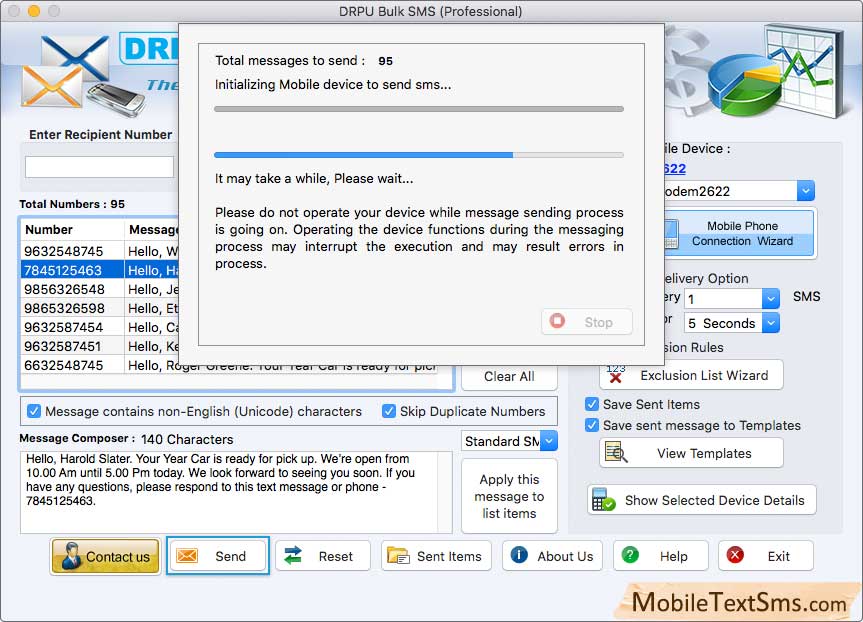Click the Exclusion List Wizard 123 icon

point(615,374)
